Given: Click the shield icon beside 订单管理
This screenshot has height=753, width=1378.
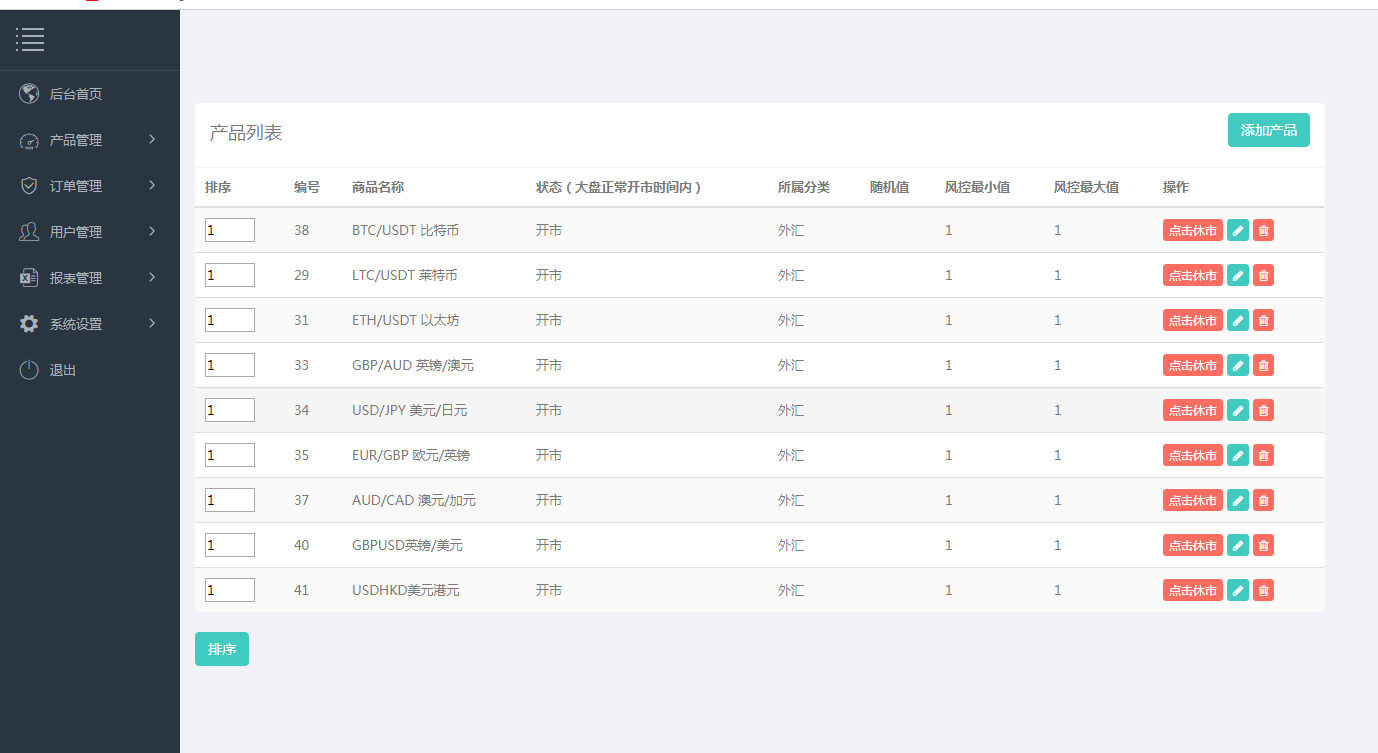Looking at the screenshot, I should (x=29, y=186).
